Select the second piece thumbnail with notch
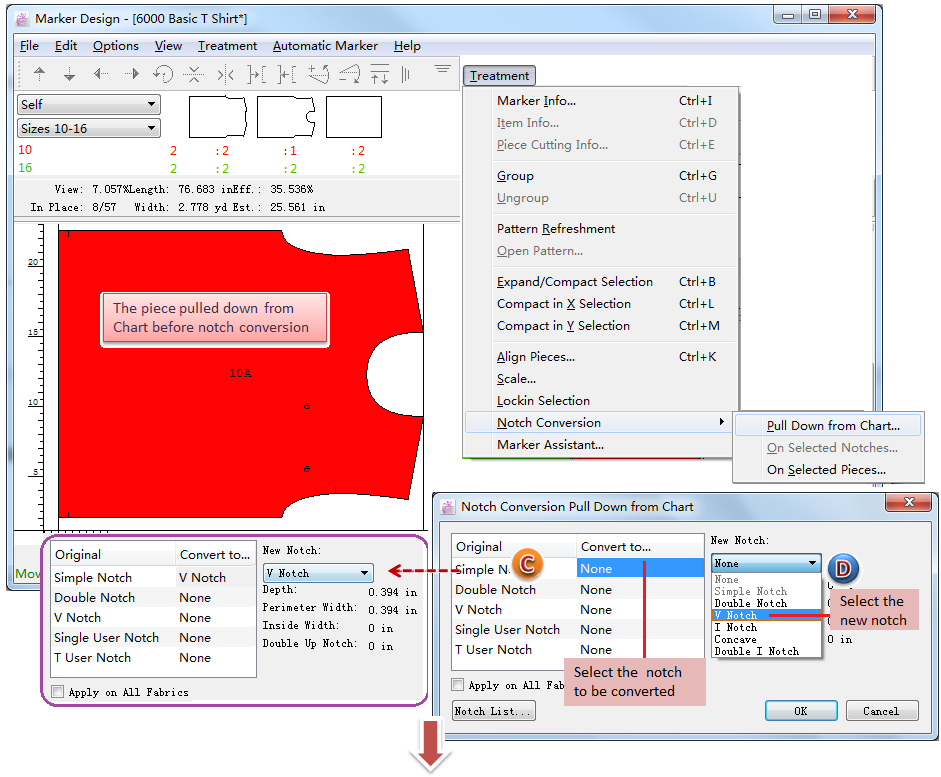 click(286, 117)
